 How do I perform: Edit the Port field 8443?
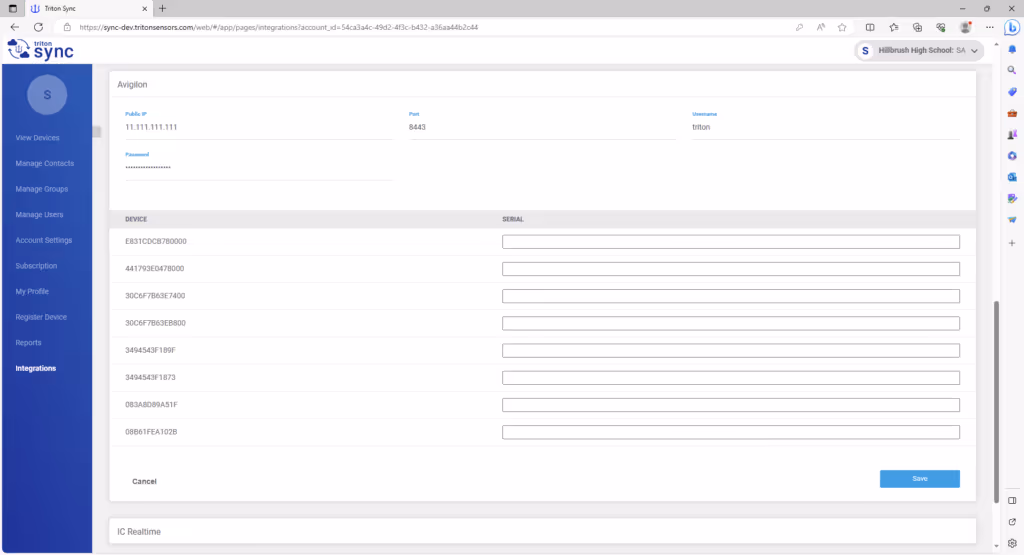[542, 127]
